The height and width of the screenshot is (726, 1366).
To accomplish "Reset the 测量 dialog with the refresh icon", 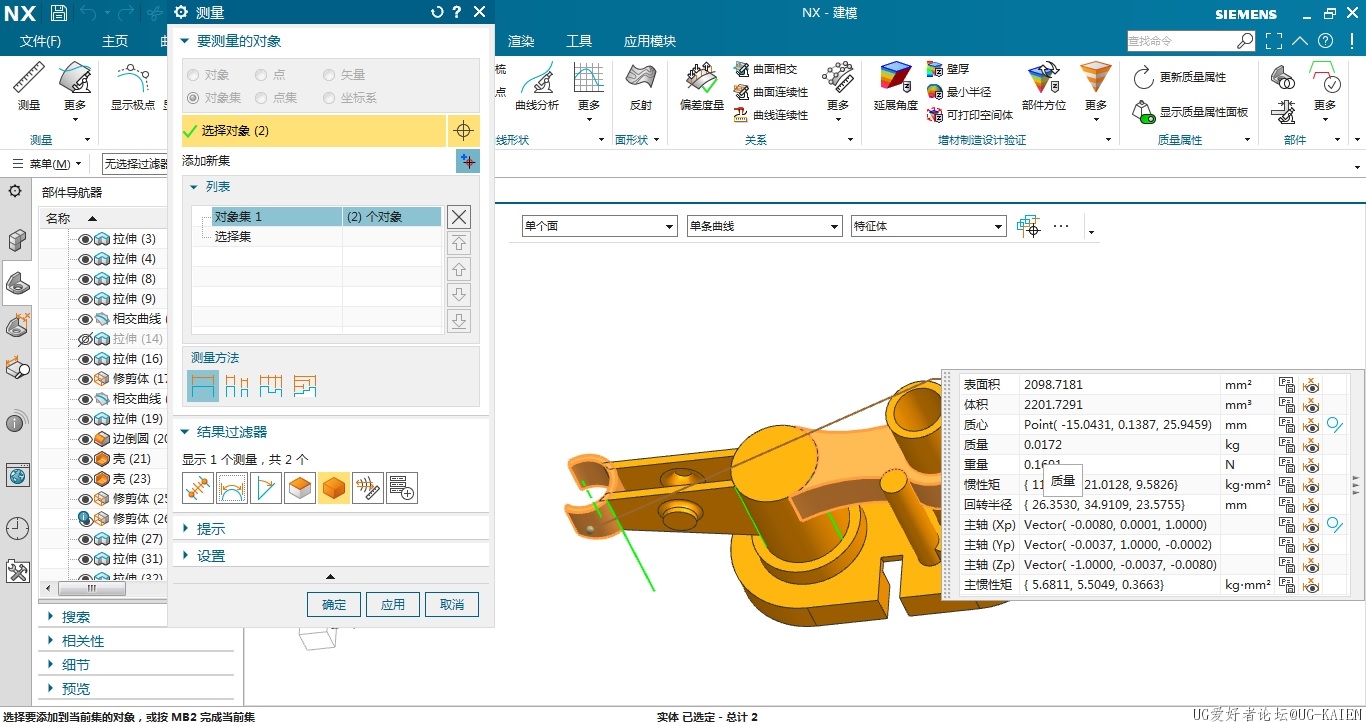I will 437,12.
